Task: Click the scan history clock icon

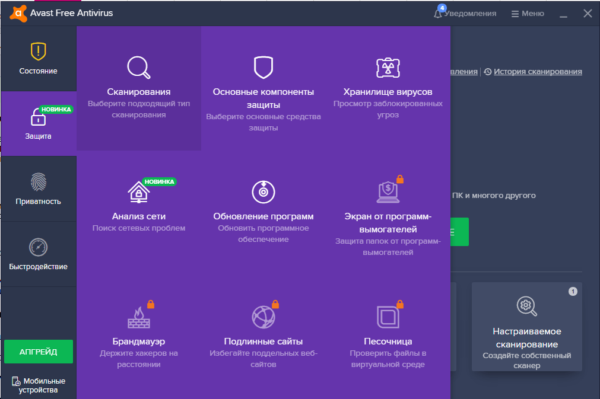Action: coord(488,72)
